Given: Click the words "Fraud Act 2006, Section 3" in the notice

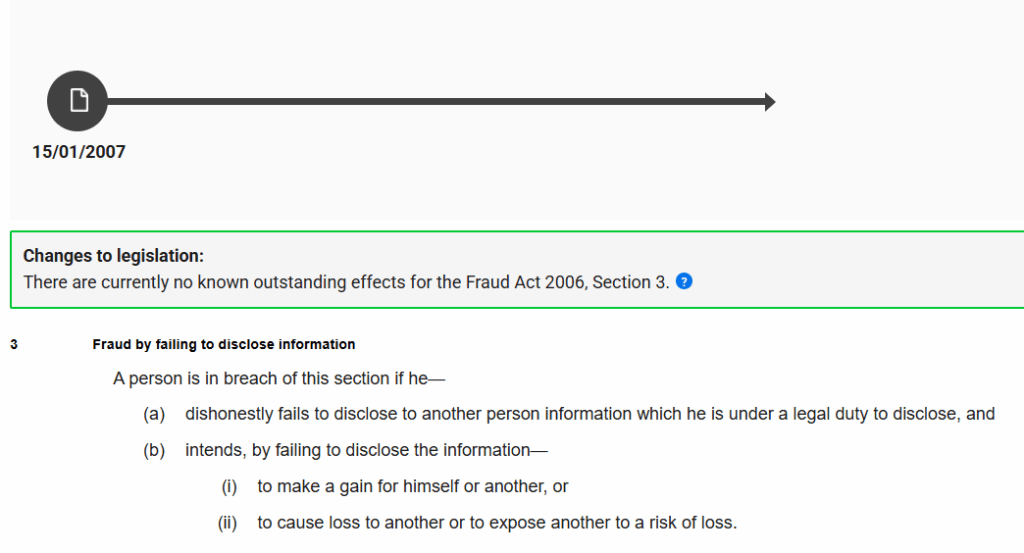Looking at the screenshot, I should click(x=567, y=282).
